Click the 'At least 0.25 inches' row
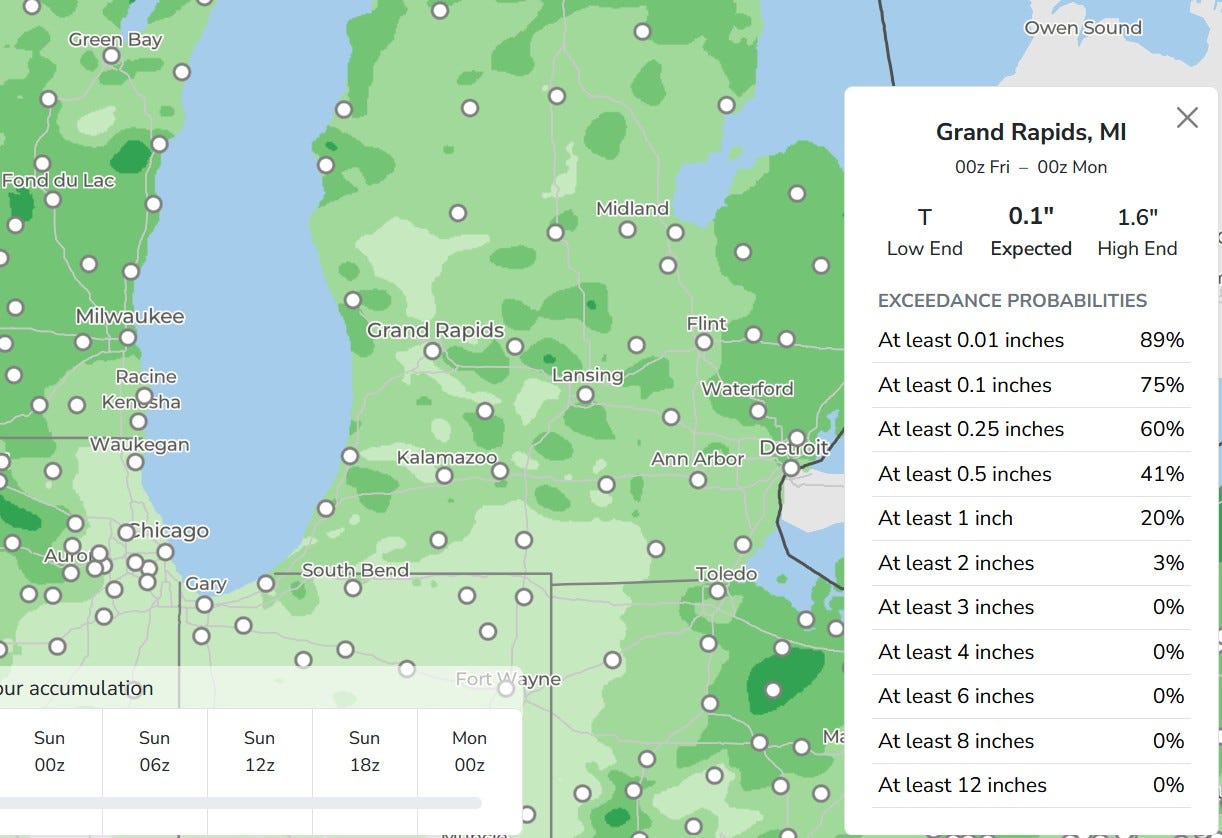 click(1031, 429)
